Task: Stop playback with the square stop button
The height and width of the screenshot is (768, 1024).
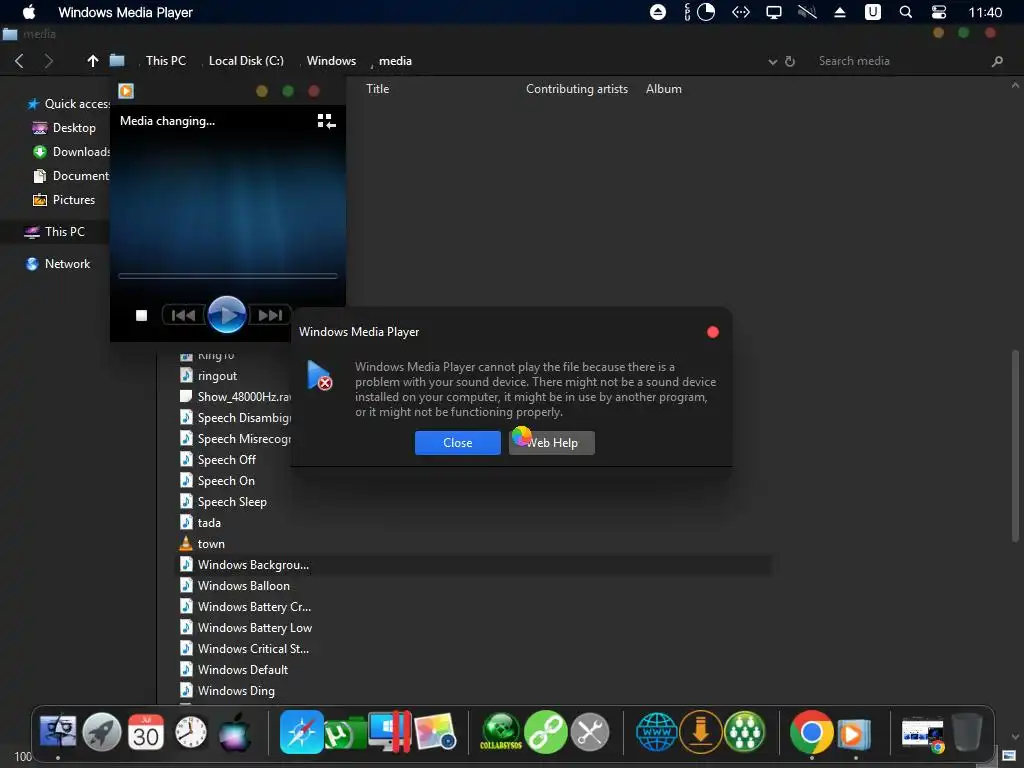Action: [141, 315]
